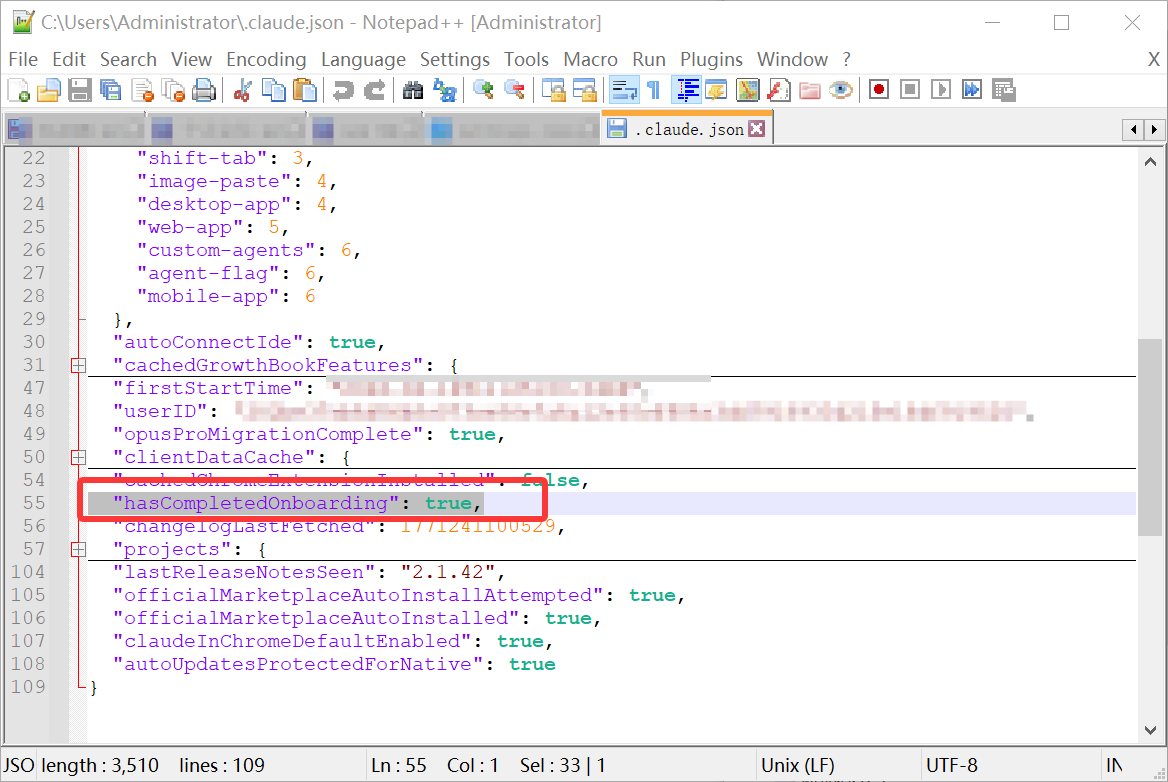Click the Zoom In magnifier icon
The image size is (1168, 782).
click(484, 90)
